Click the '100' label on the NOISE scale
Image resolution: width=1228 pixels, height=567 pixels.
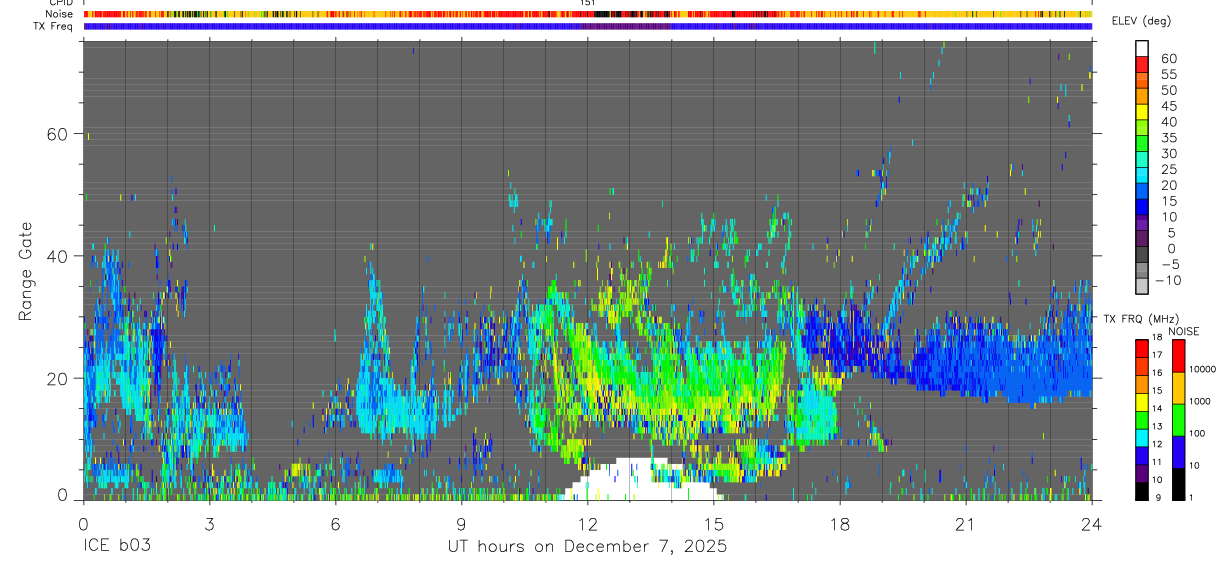(1196, 434)
